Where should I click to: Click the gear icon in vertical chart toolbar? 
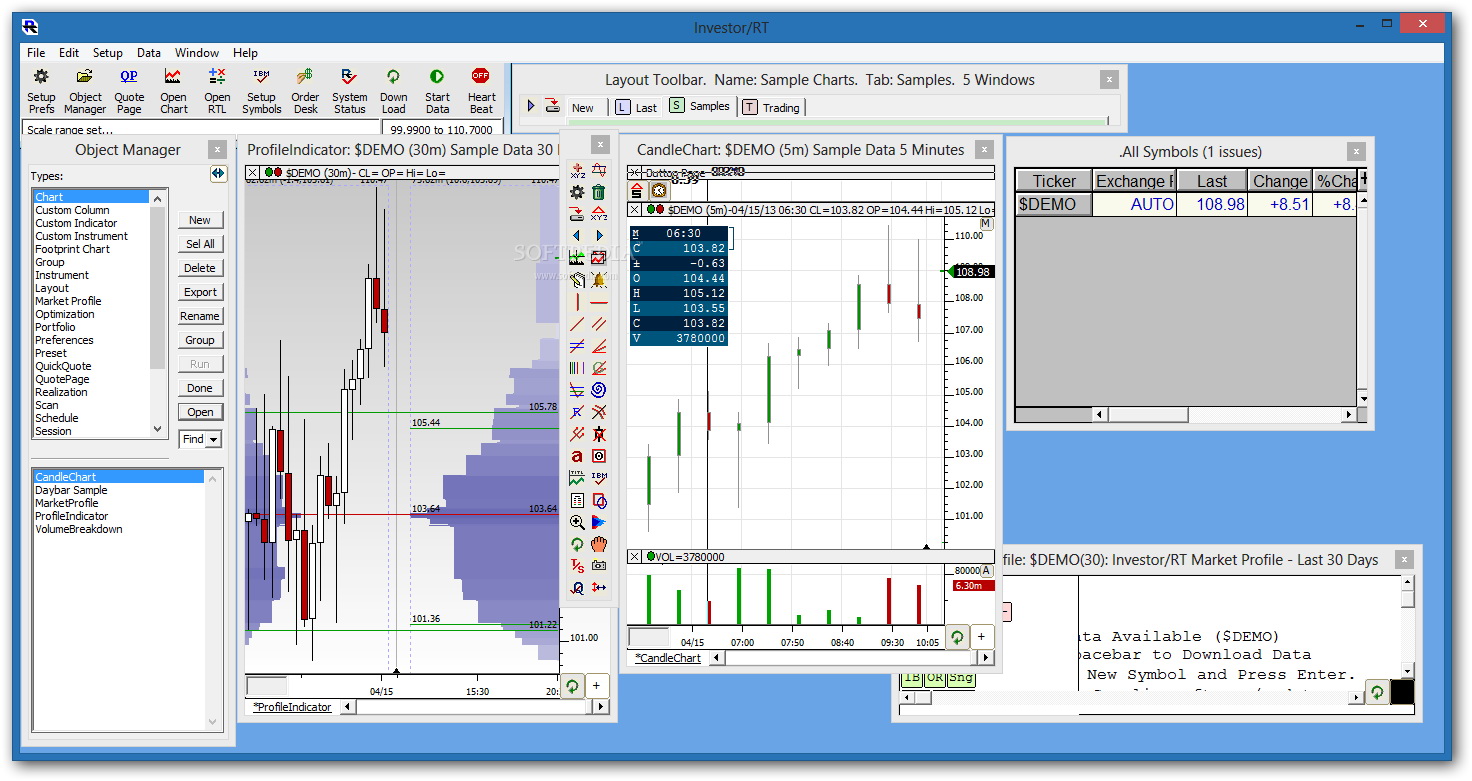tap(577, 192)
